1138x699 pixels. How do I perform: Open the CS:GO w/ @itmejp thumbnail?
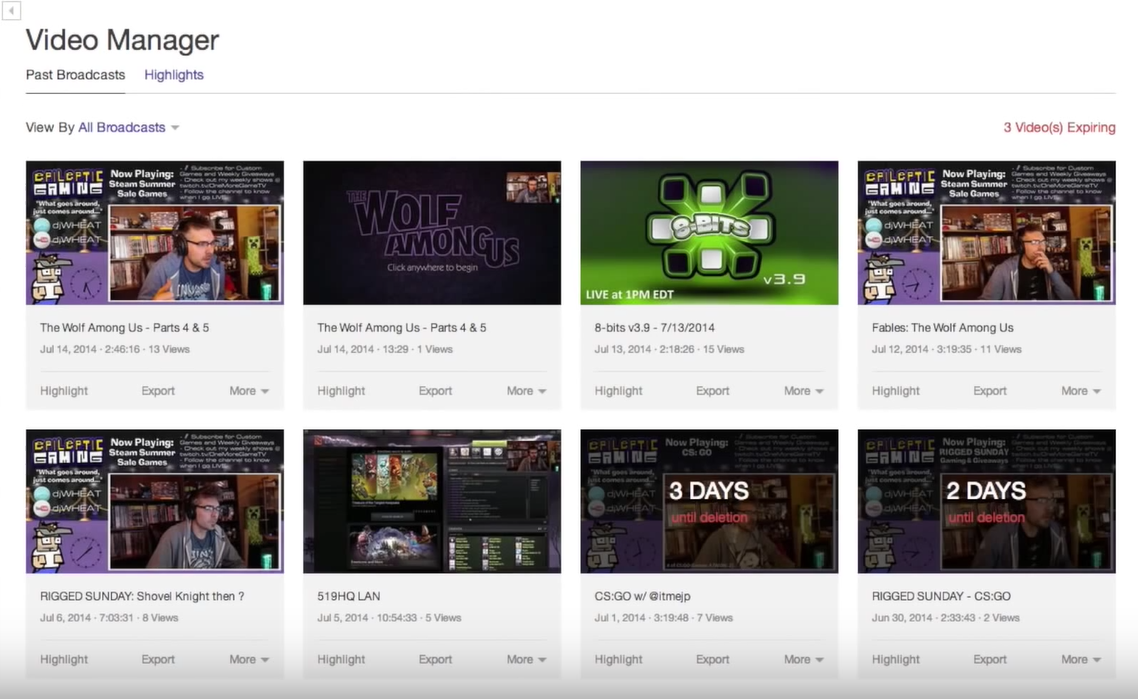pyautogui.click(x=709, y=501)
